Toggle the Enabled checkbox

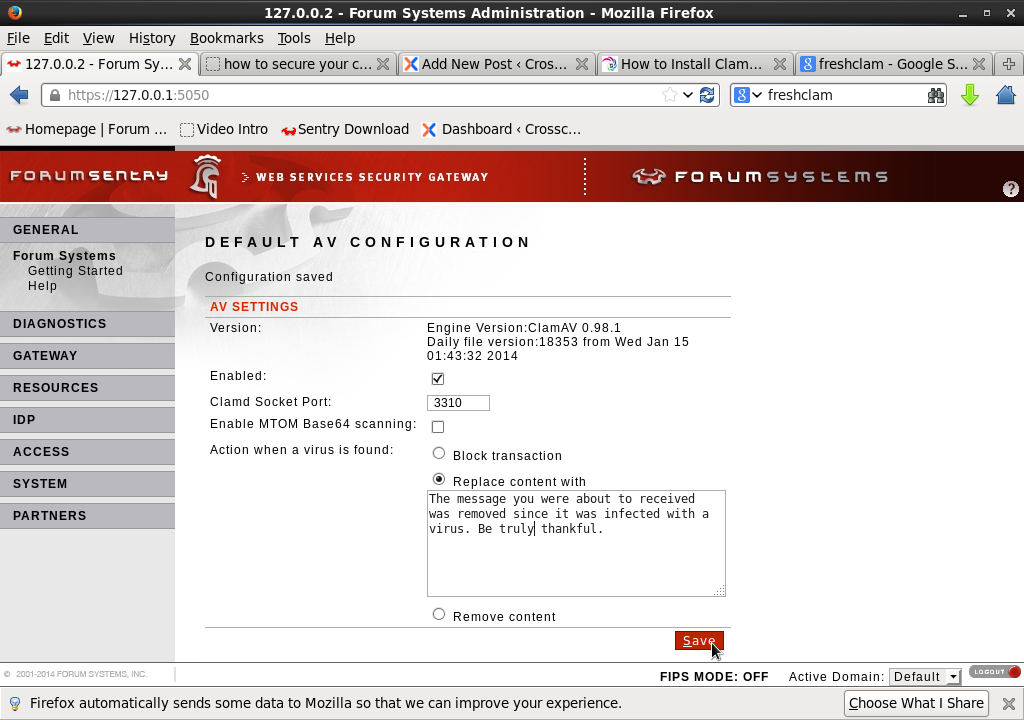pos(438,379)
